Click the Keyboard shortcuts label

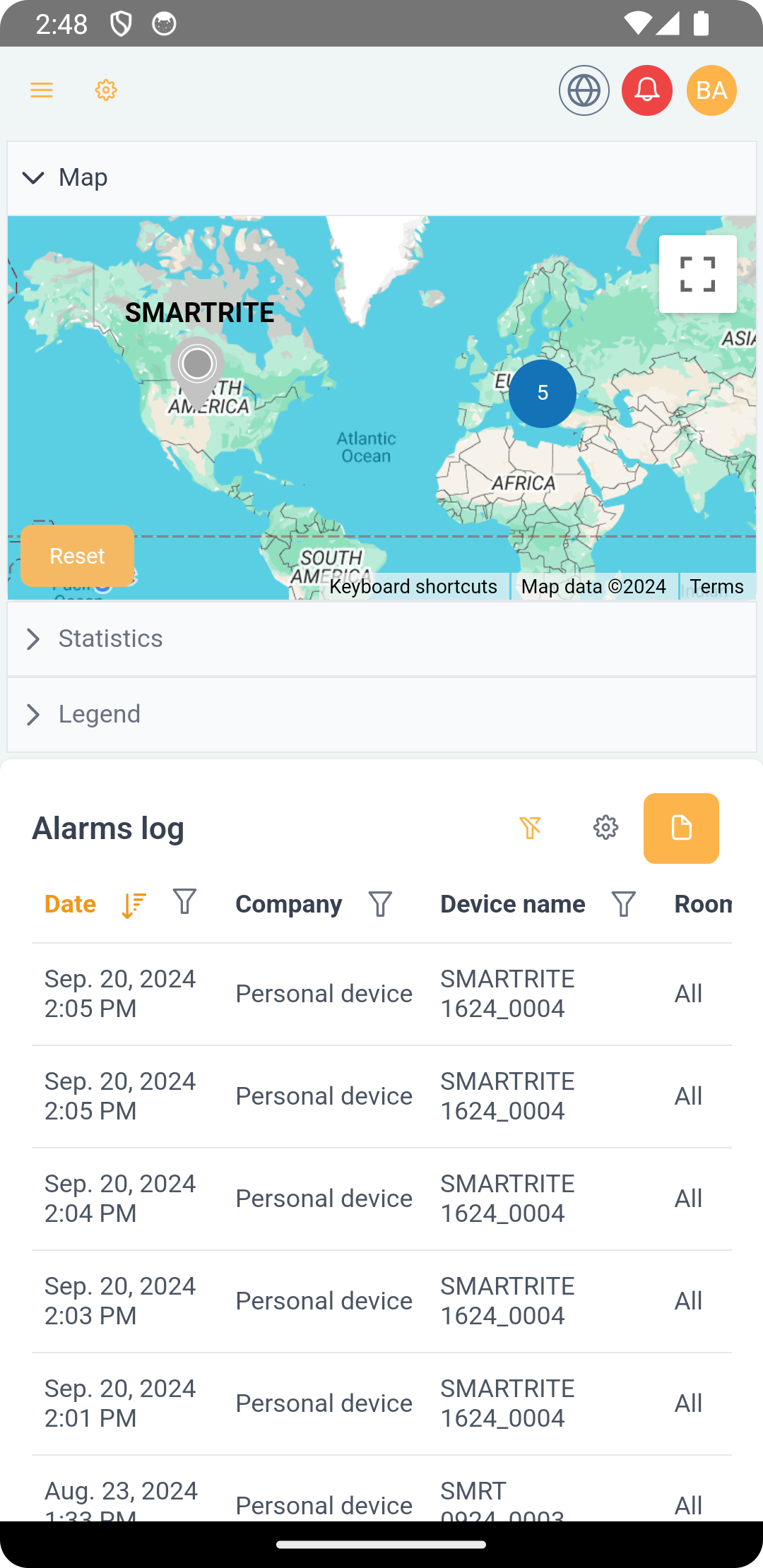(x=414, y=586)
